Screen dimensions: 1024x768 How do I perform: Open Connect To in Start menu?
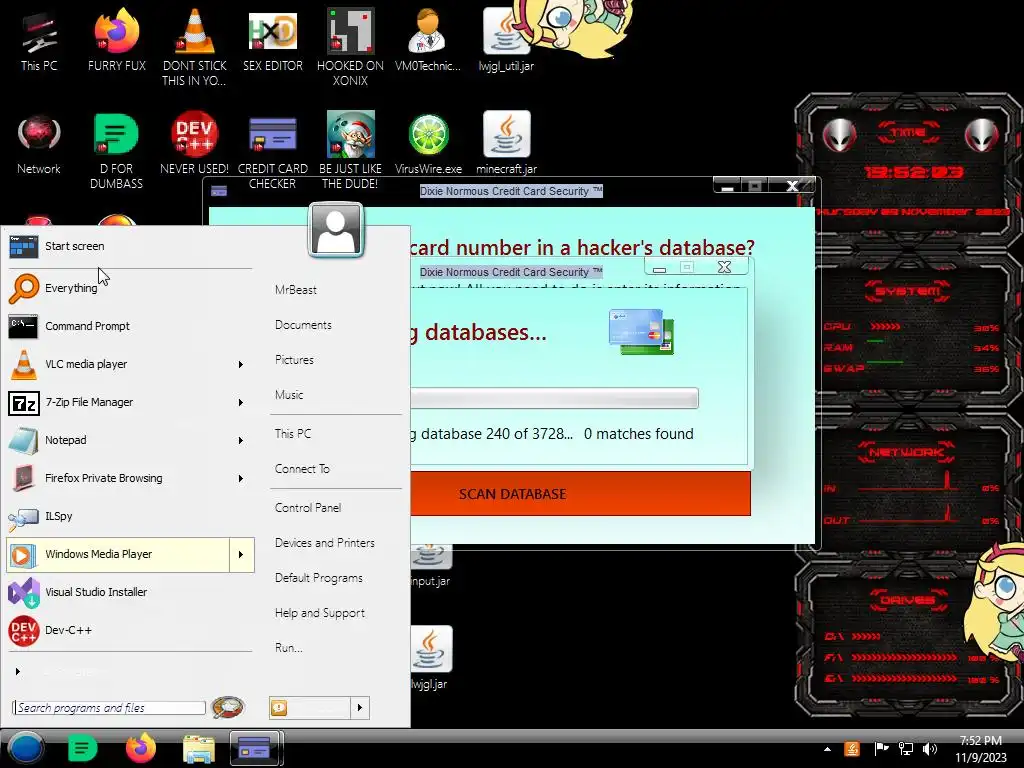[302, 469]
